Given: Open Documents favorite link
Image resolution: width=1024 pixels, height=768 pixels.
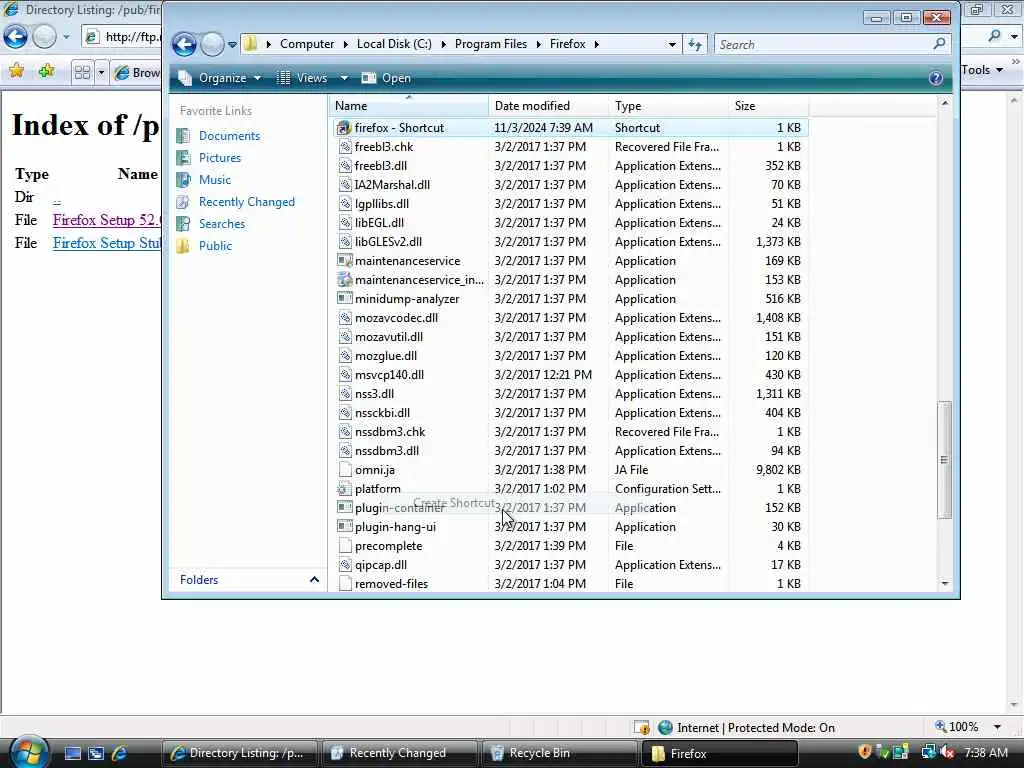Looking at the screenshot, I should coord(229,136).
